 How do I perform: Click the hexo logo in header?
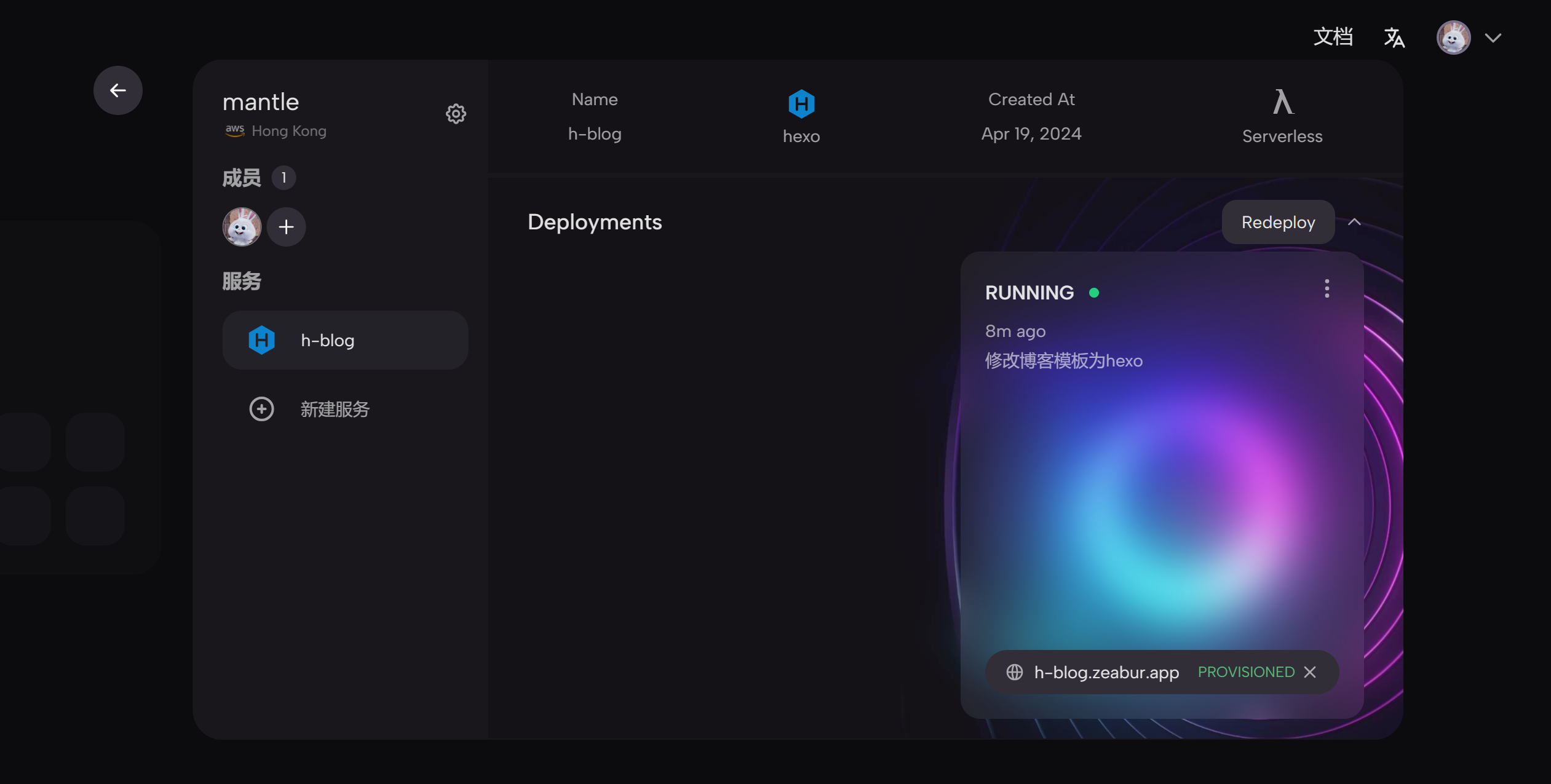point(801,103)
